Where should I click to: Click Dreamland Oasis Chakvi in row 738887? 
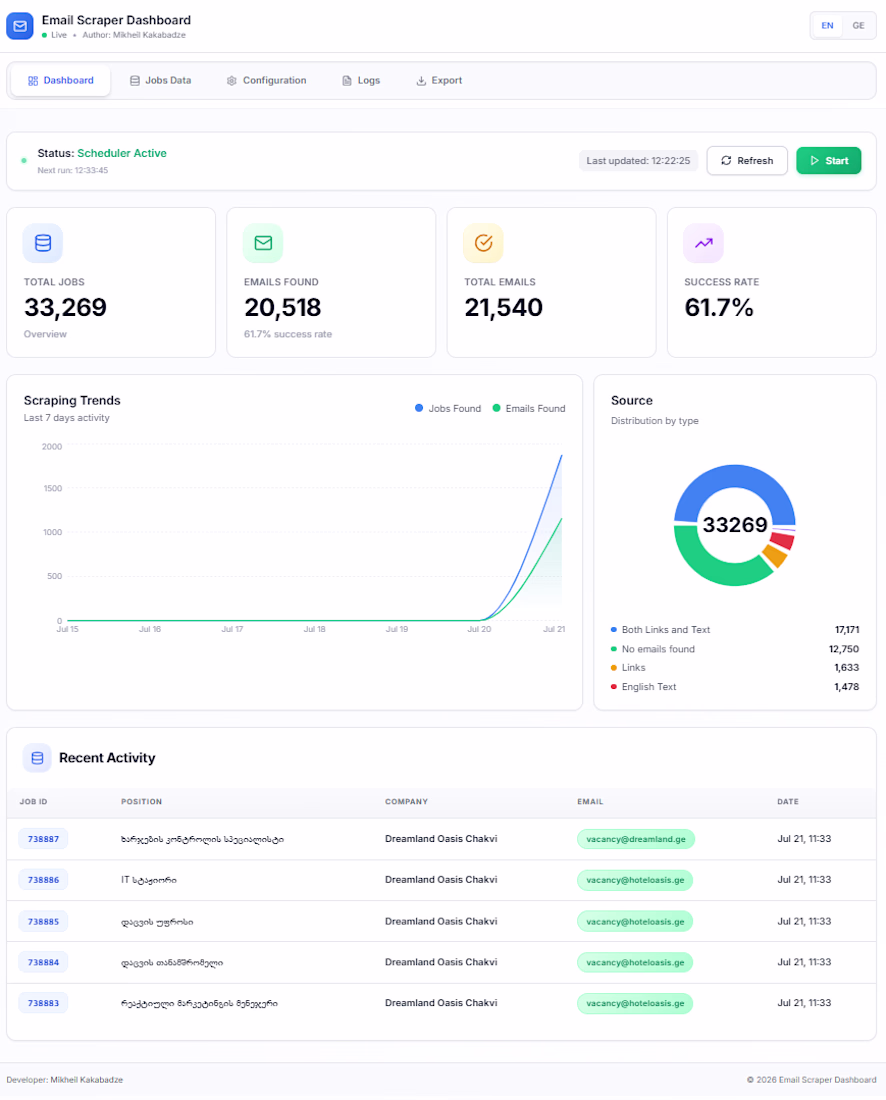pos(441,839)
